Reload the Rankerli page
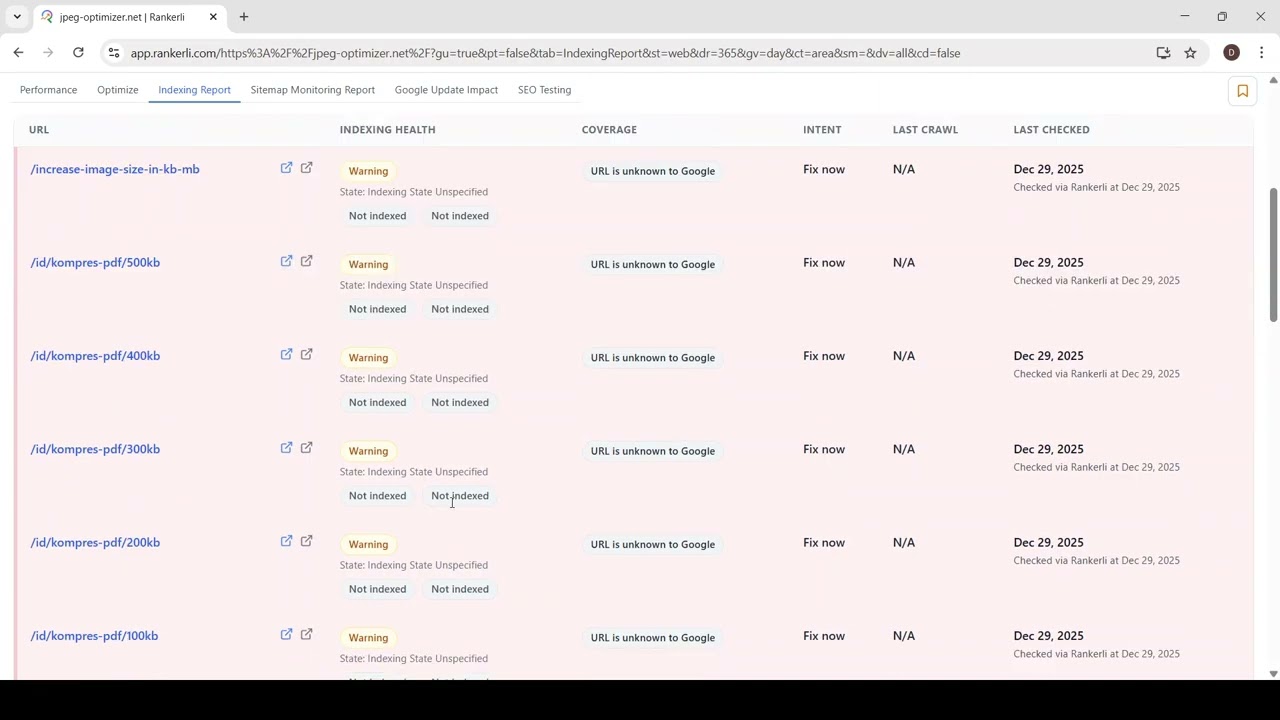The height and width of the screenshot is (720, 1280). click(78, 53)
